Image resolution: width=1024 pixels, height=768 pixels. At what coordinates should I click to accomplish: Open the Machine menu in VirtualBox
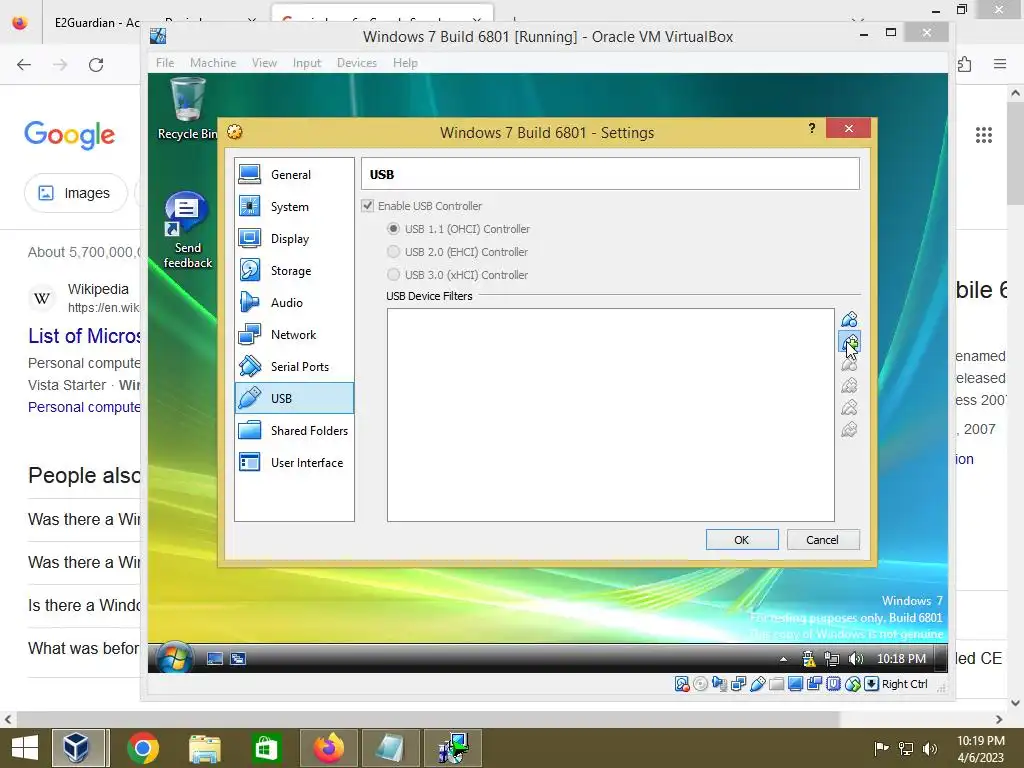tap(213, 63)
